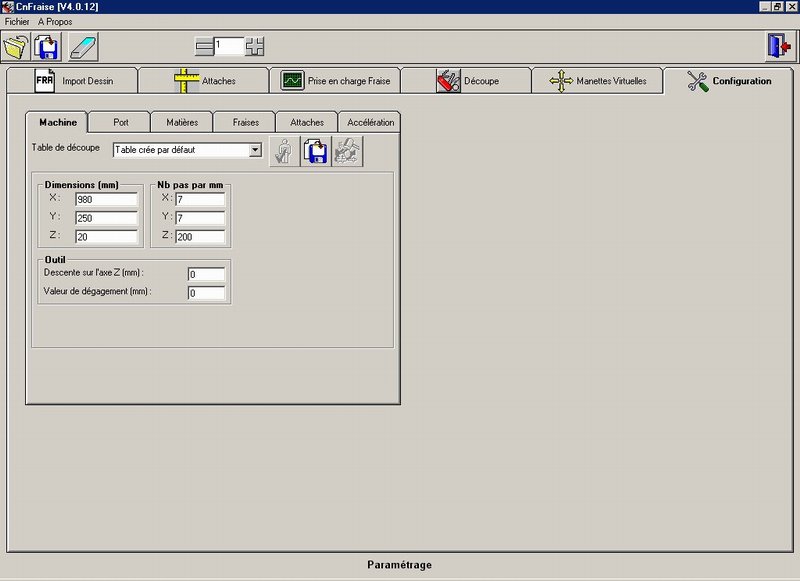Open the Port sub-tab

[x=120, y=122]
